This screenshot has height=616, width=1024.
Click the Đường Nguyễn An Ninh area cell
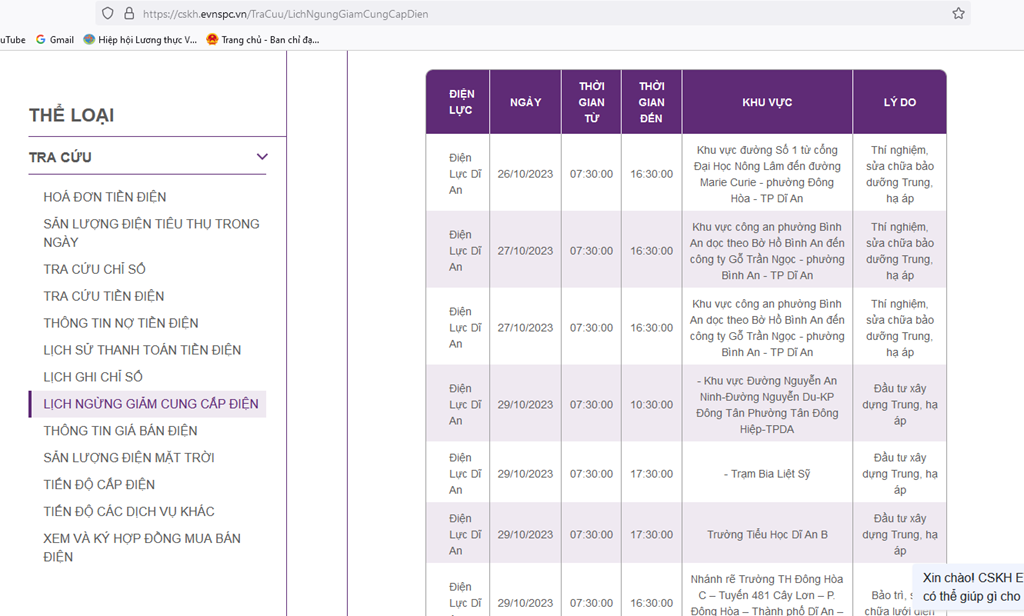767,404
